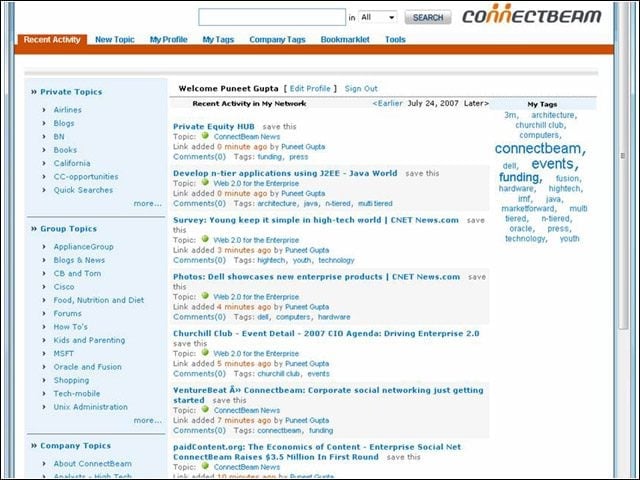
Task: Click the 'events' tag in My Tags
Action: pos(555,164)
